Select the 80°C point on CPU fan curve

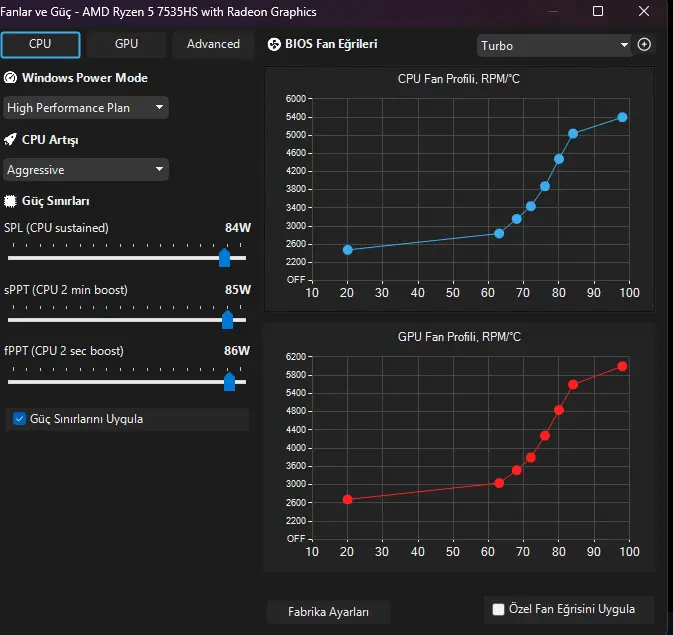coord(558,159)
